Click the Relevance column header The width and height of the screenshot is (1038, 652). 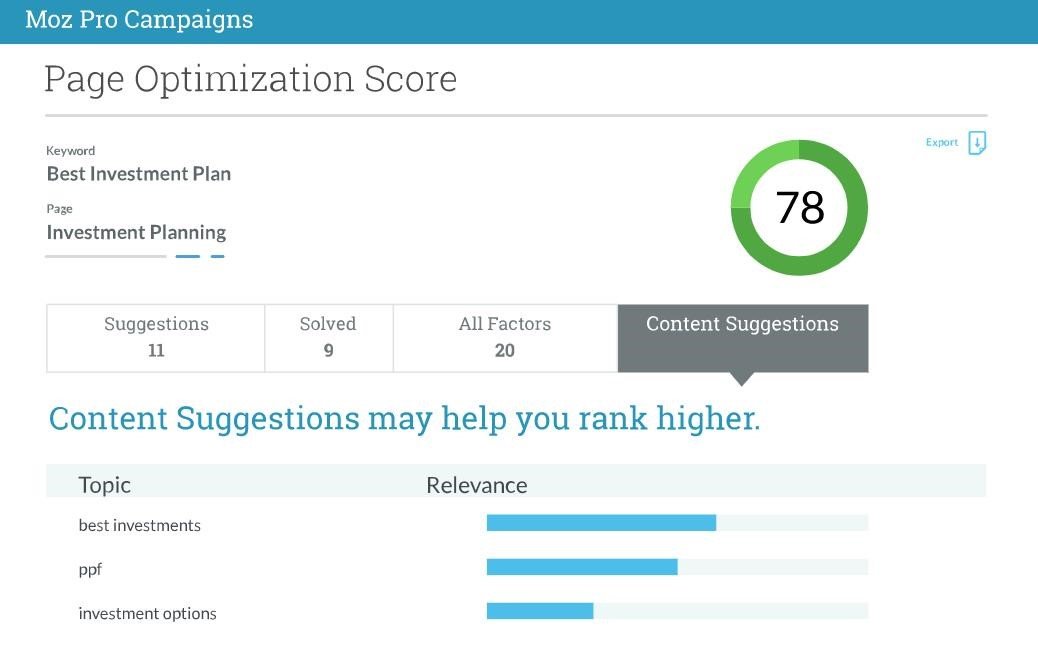[x=477, y=485]
